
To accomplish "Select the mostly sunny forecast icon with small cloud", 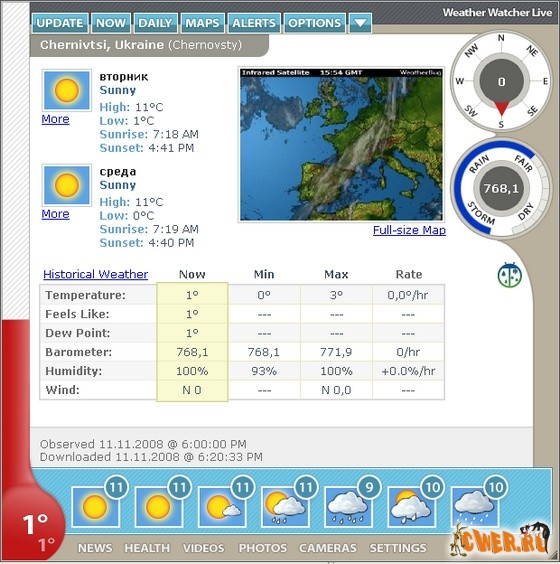I will 222,506.
